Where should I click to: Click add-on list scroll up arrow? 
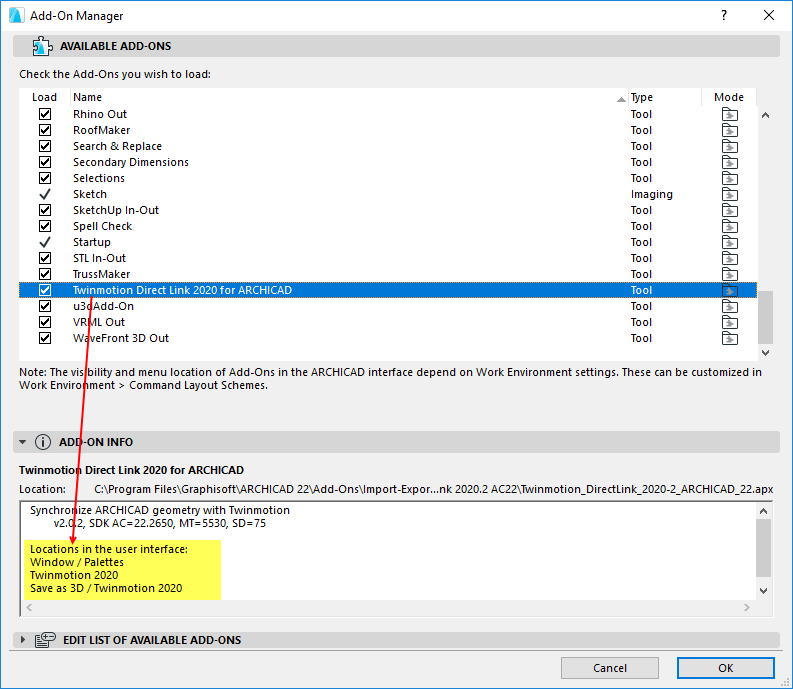pyautogui.click(x=765, y=115)
